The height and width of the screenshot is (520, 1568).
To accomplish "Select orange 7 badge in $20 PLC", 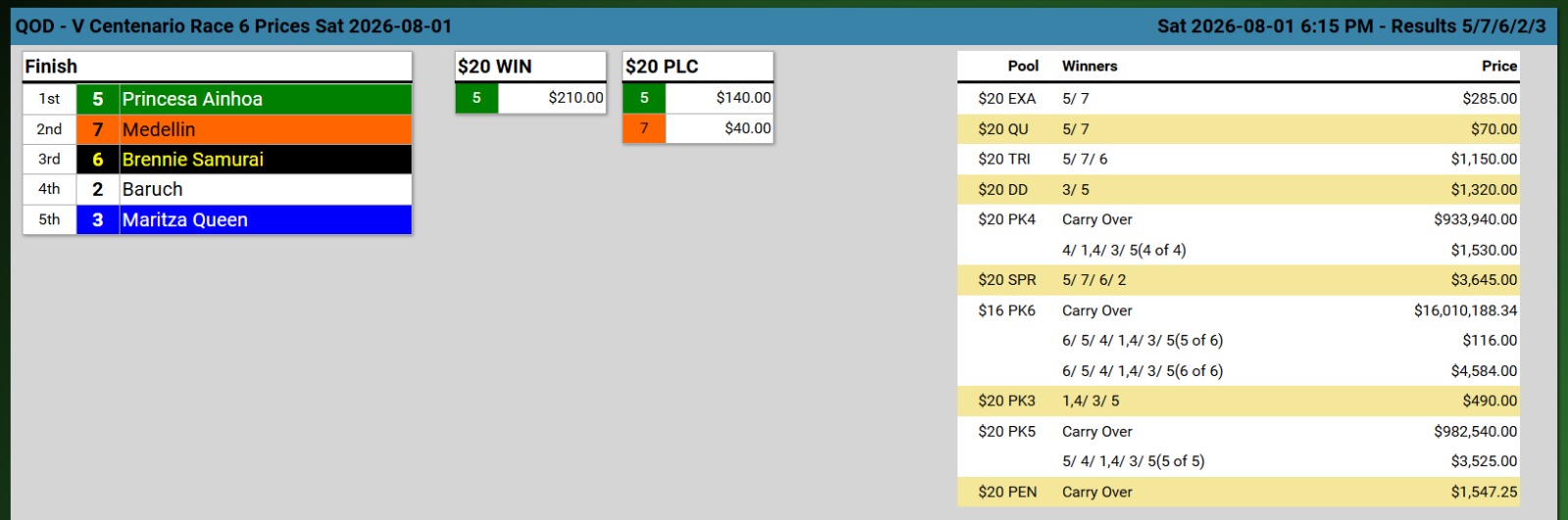I will [644, 128].
